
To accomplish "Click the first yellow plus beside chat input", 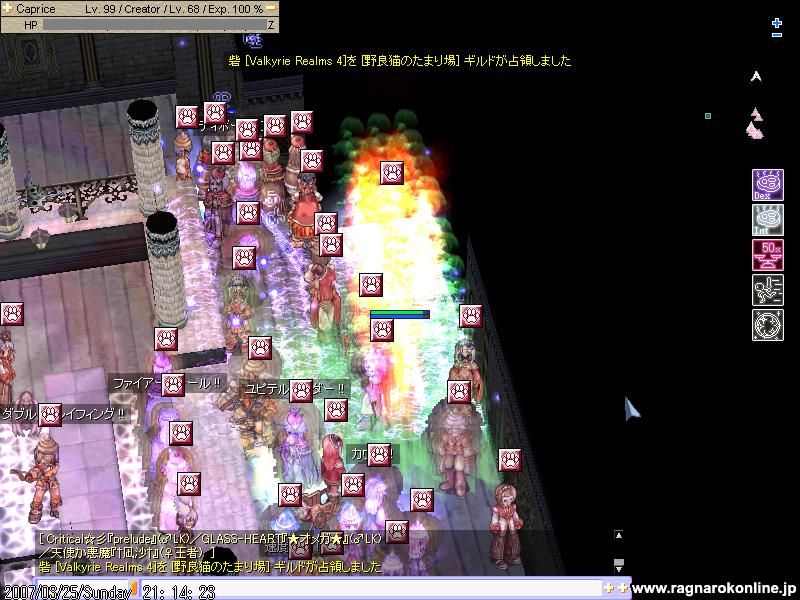I will pos(608,588).
